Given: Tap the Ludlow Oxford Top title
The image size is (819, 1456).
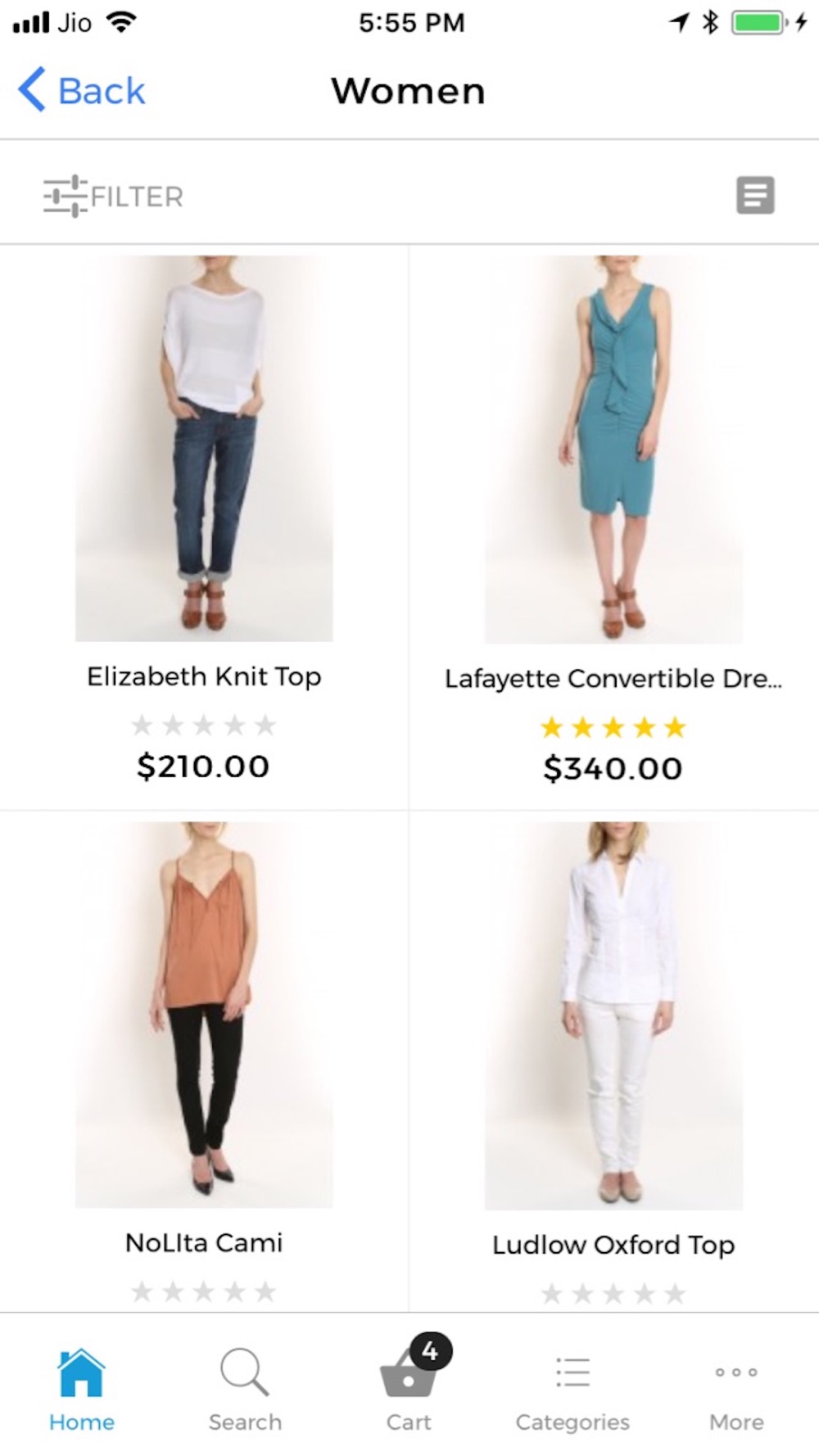Looking at the screenshot, I should tap(613, 1245).
